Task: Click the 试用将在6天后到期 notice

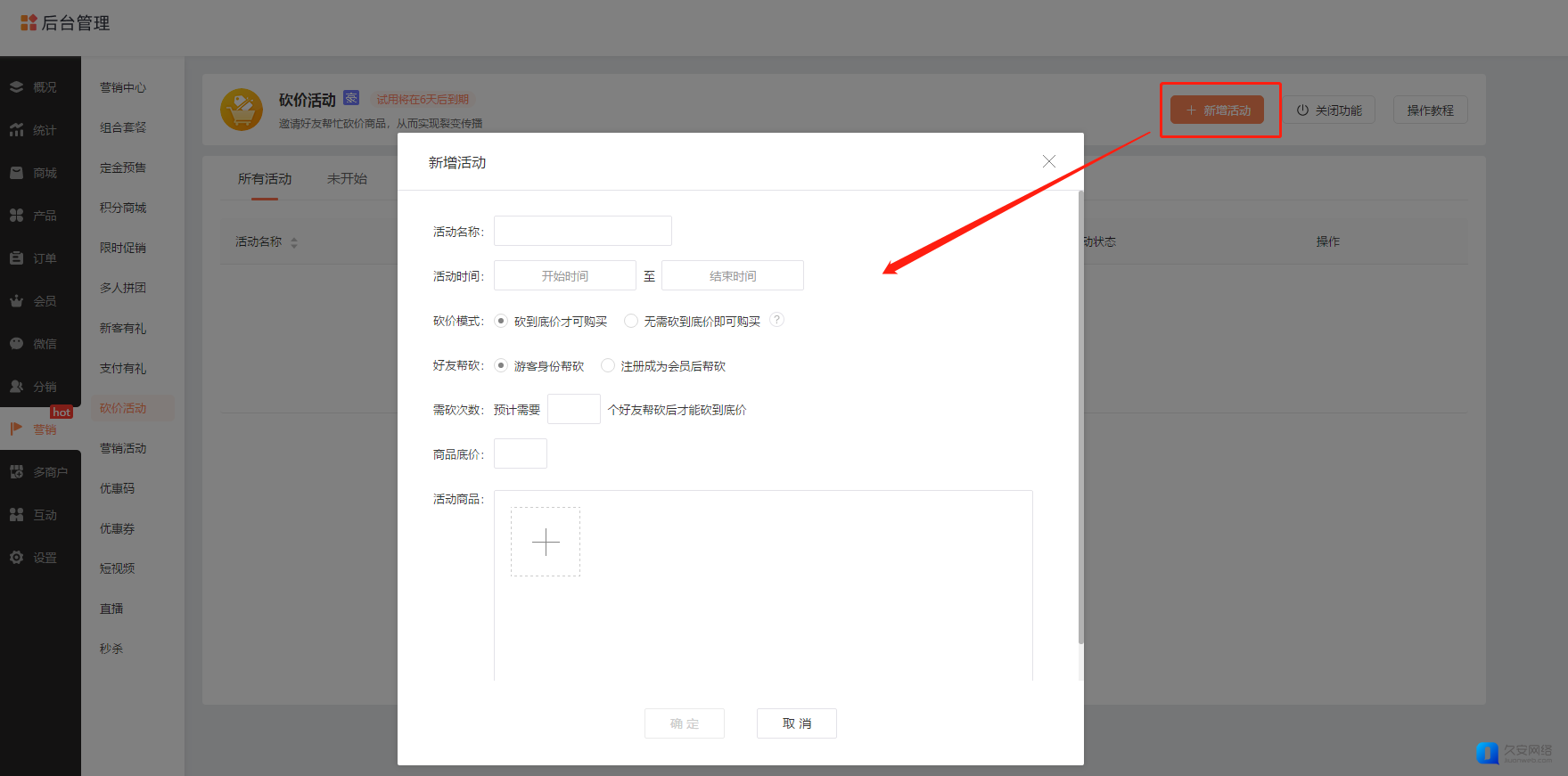Action: (423, 99)
